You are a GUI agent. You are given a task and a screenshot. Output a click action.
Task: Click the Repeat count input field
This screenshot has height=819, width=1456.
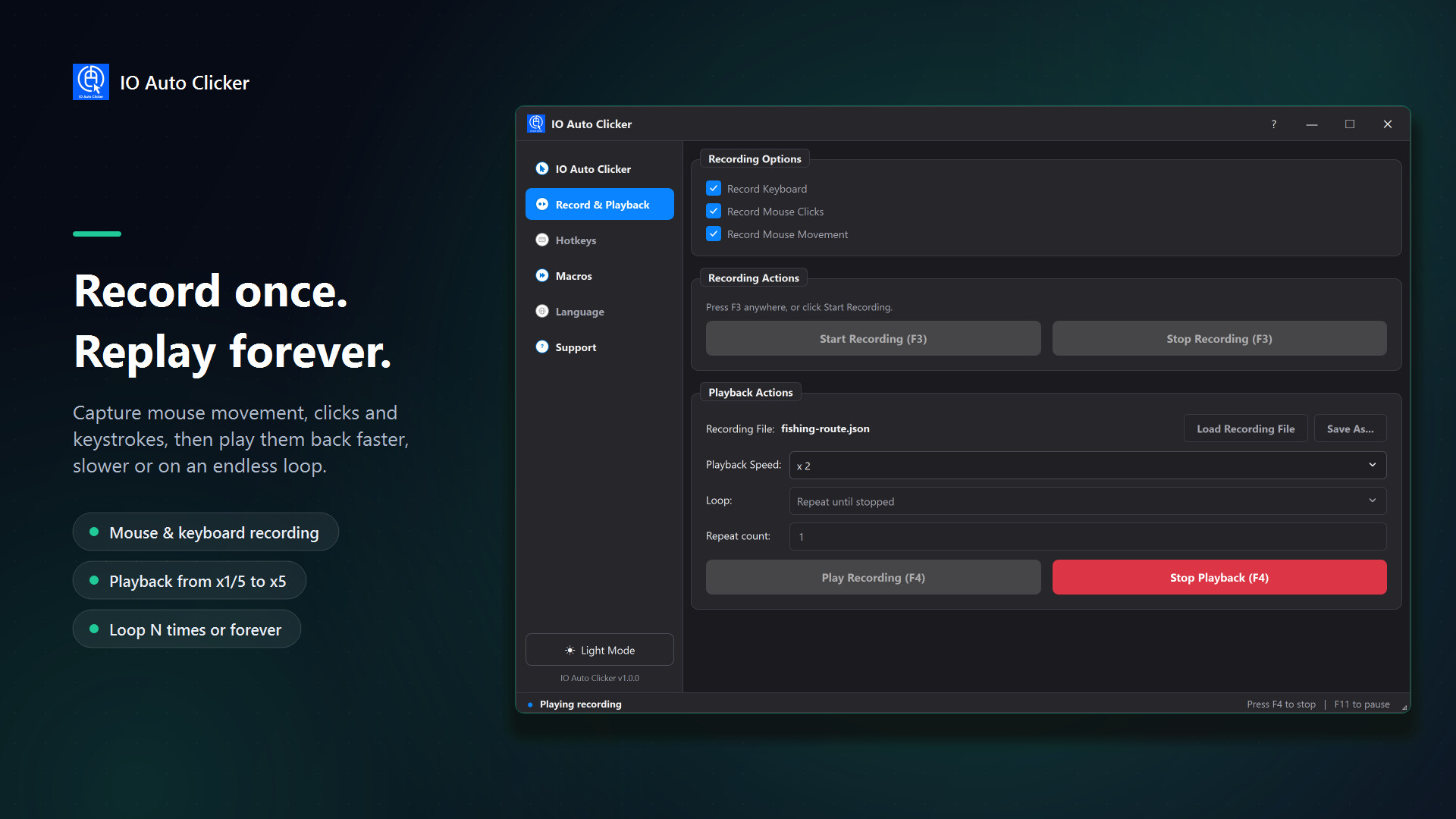click(x=1087, y=536)
